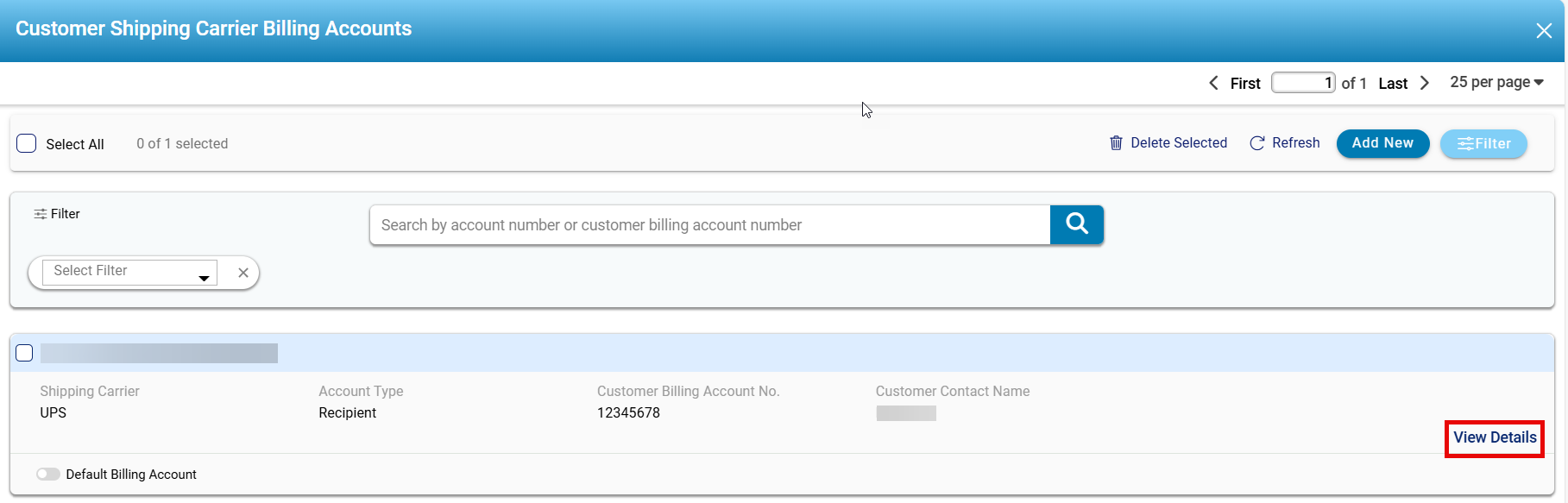Go to next page using right chevron

point(1425,83)
